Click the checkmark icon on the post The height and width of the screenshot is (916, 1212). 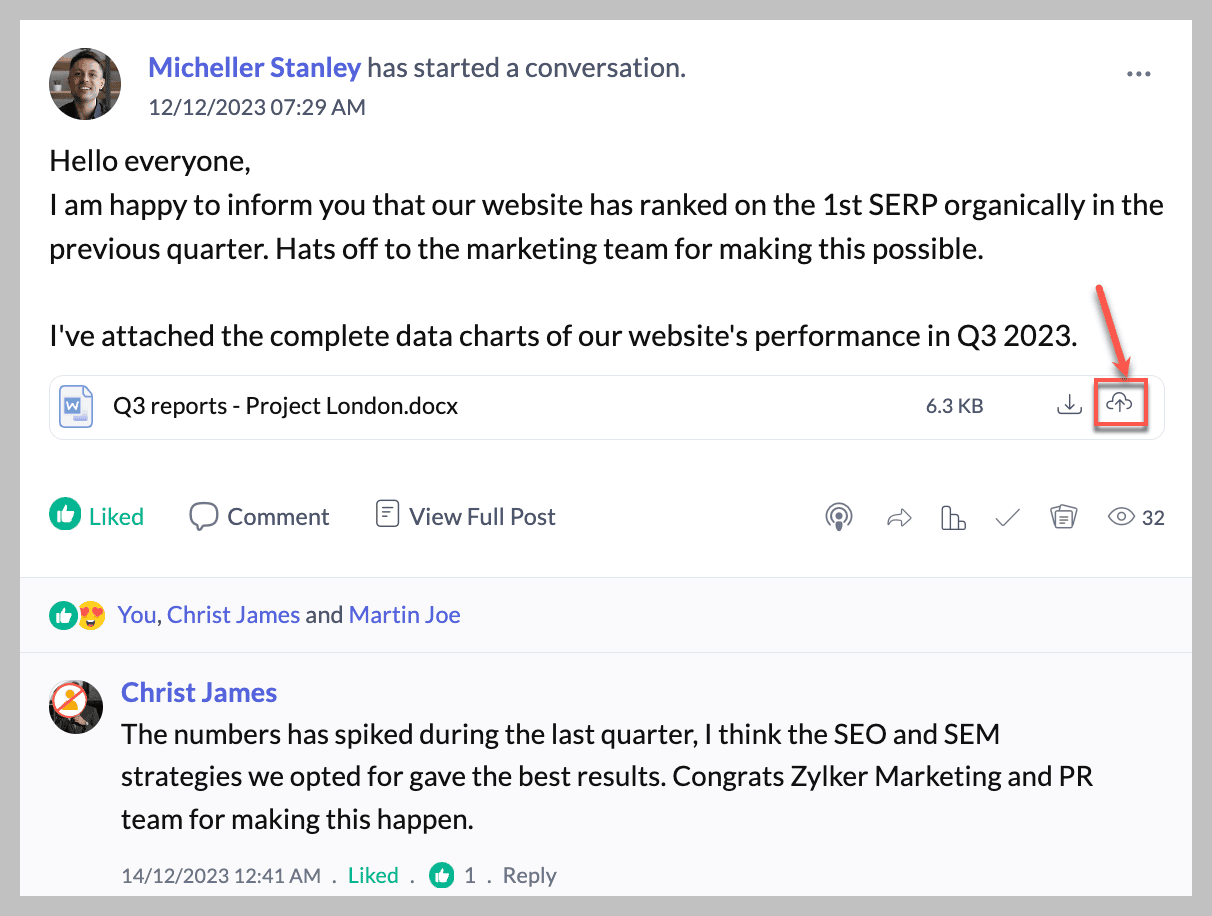pos(1007,517)
